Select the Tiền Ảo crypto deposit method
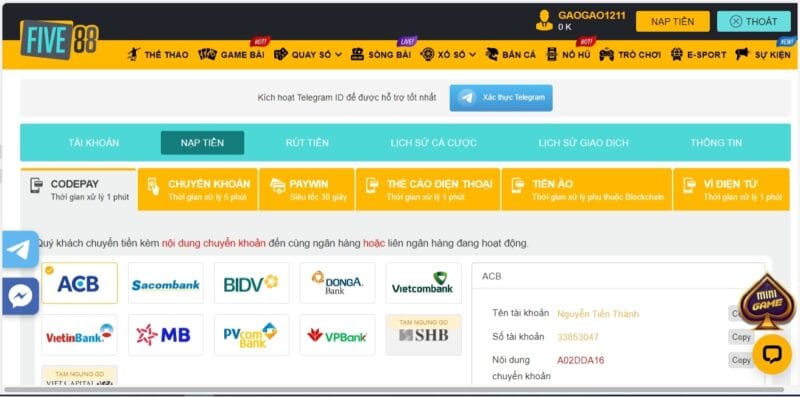800x397 pixels. coord(587,189)
